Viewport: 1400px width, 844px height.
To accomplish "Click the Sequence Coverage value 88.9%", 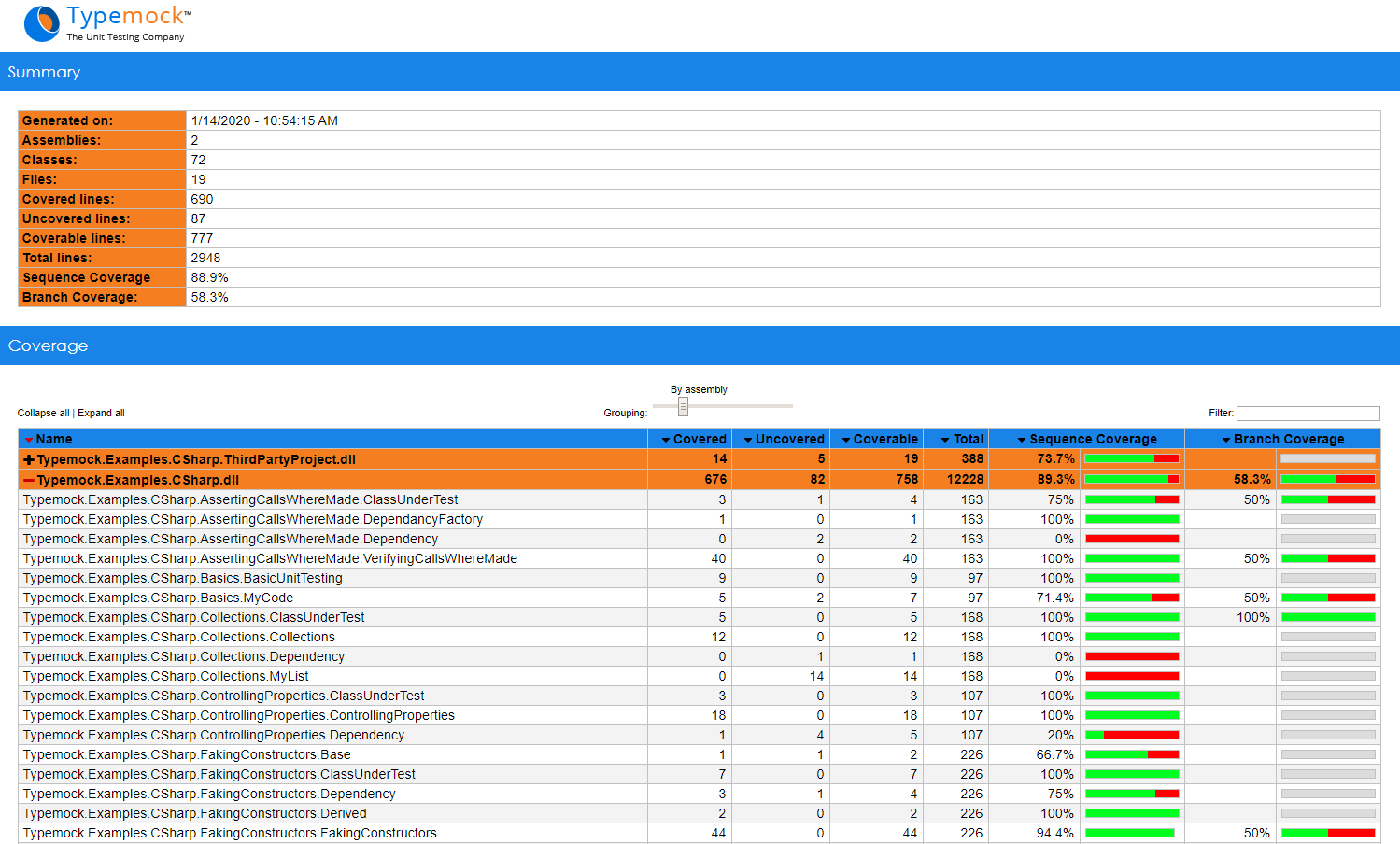I will [x=209, y=277].
